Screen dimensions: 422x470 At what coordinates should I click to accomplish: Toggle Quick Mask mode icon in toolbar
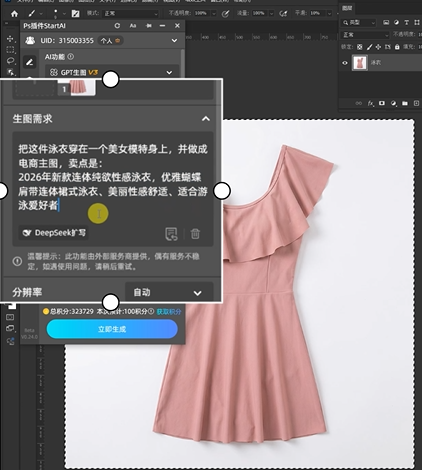click(10, 317)
